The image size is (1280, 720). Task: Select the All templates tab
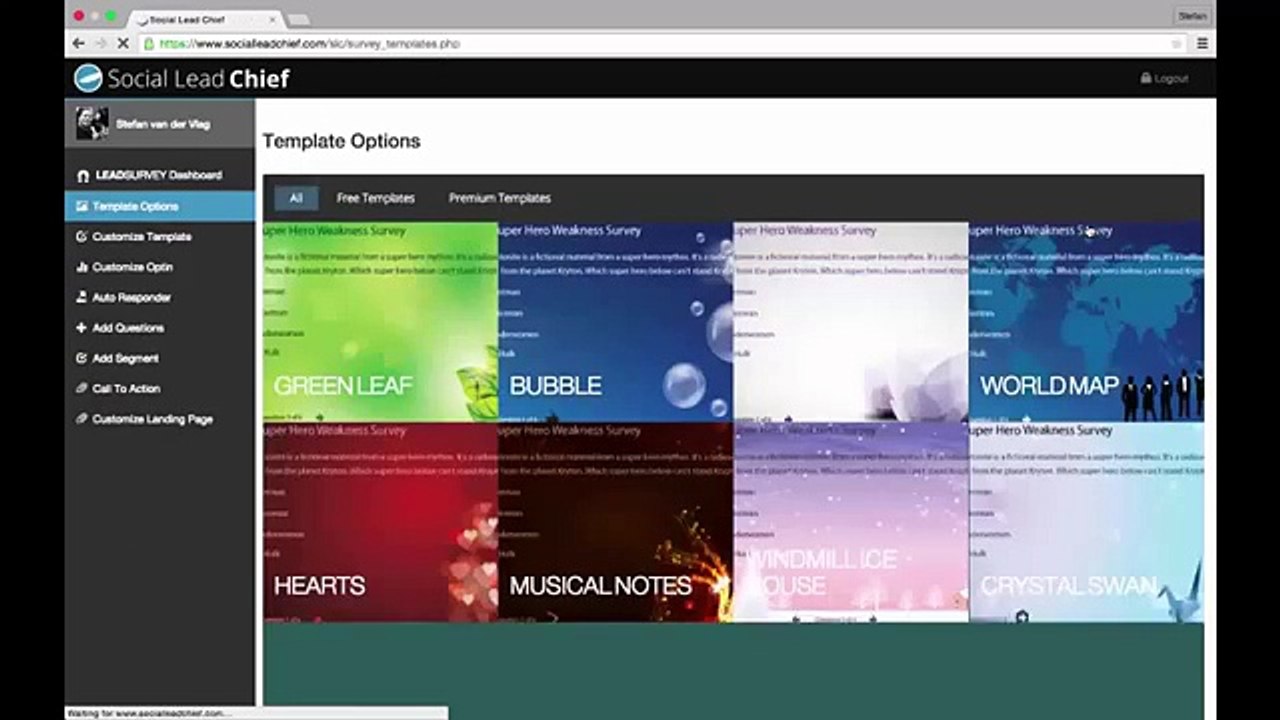click(296, 198)
